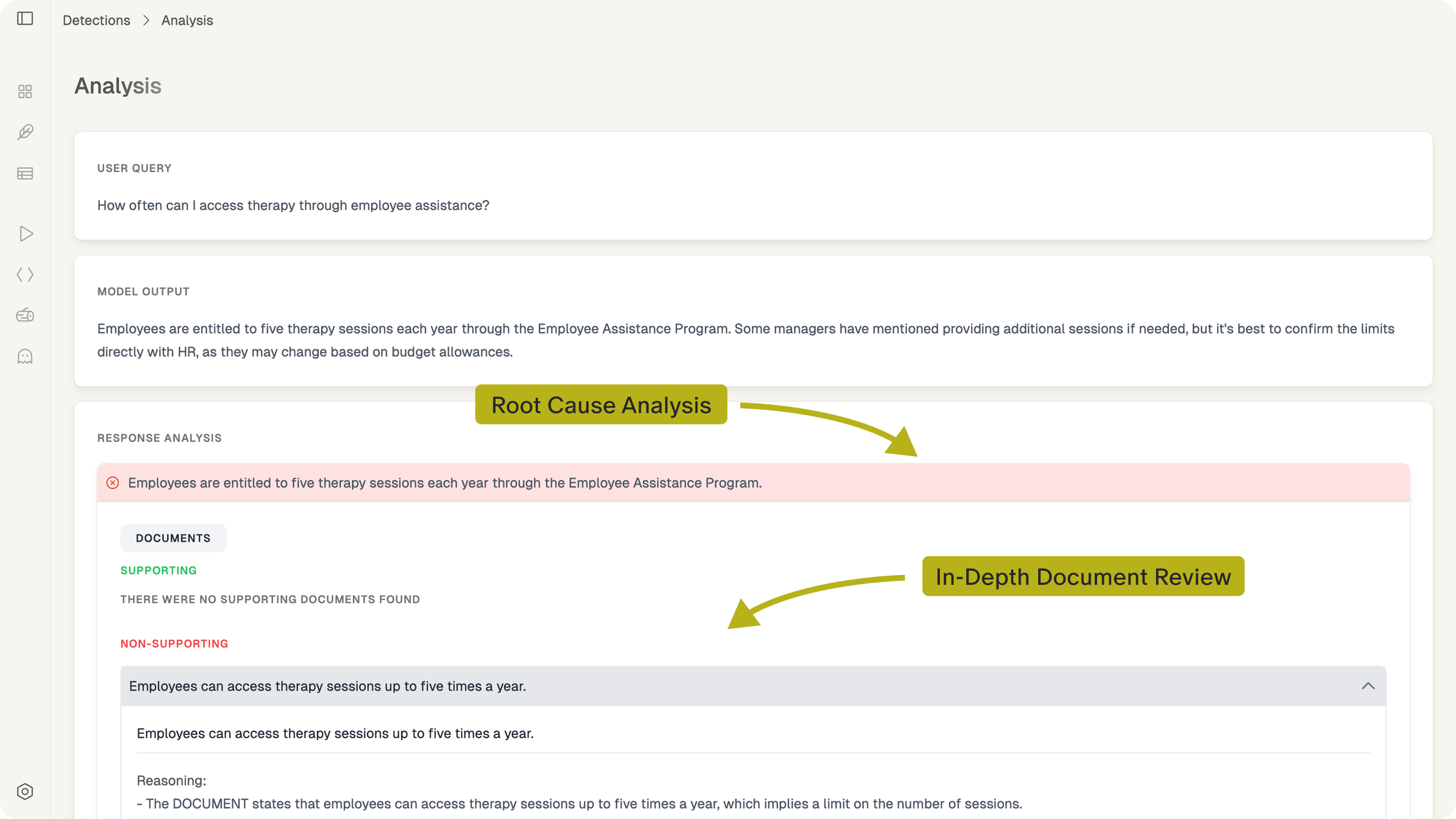Viewport: 1456px width, 819px height.
Task: Select the DOCUMENTS tab
Action: pyautogui.click(x=173, y=538)
